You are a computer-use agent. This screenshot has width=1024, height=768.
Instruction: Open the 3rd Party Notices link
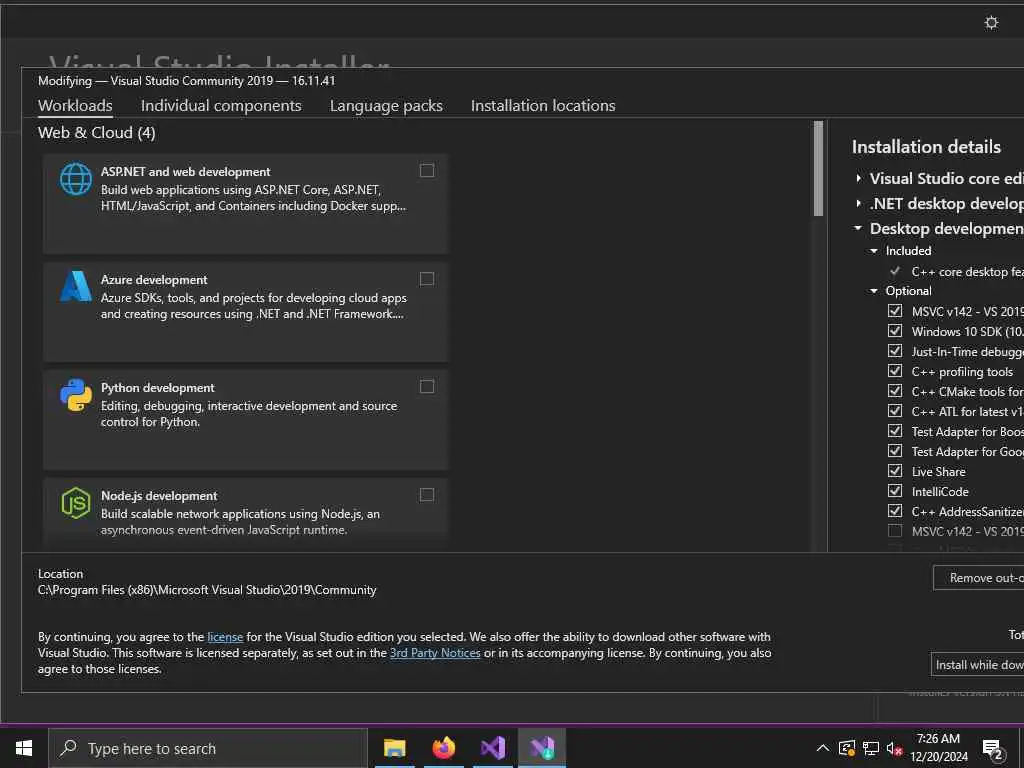coord(435,653)
